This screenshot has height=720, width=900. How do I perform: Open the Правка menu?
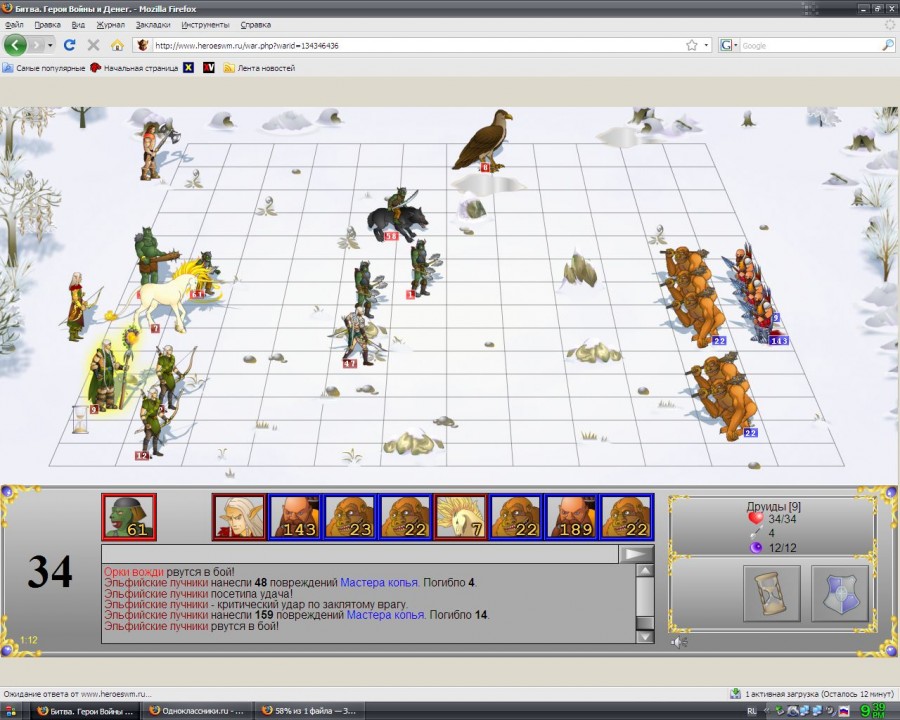pyautogui.click(x=47, y=25)
